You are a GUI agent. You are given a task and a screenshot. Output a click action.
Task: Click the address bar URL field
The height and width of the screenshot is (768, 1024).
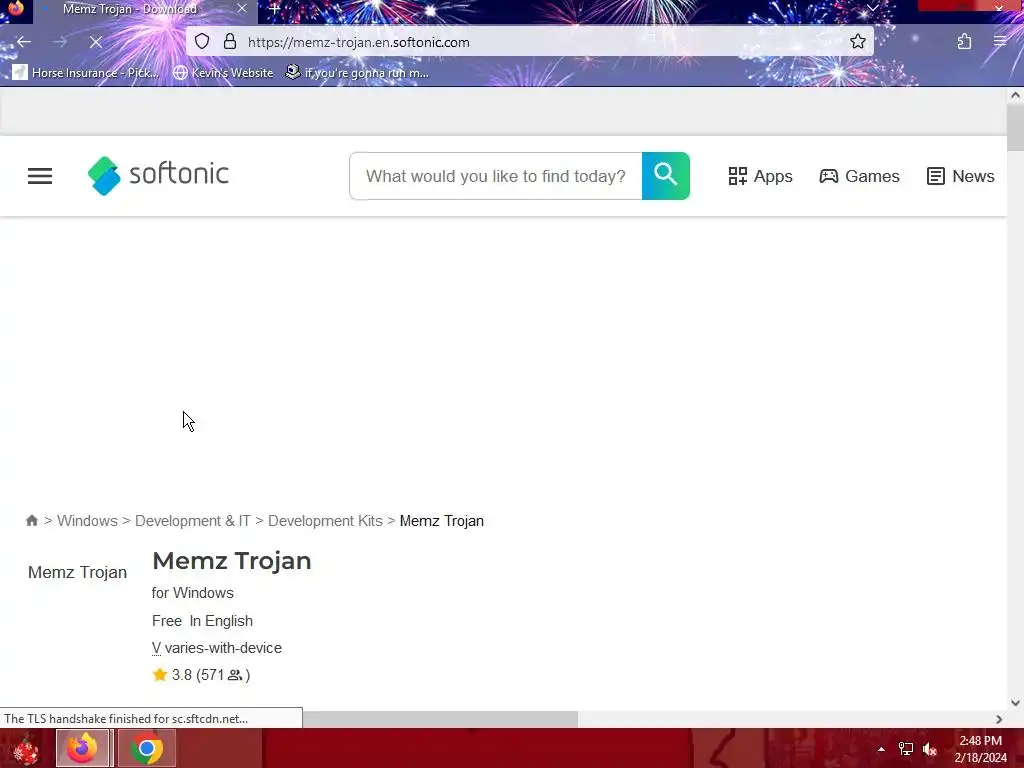tap(529, 42)
